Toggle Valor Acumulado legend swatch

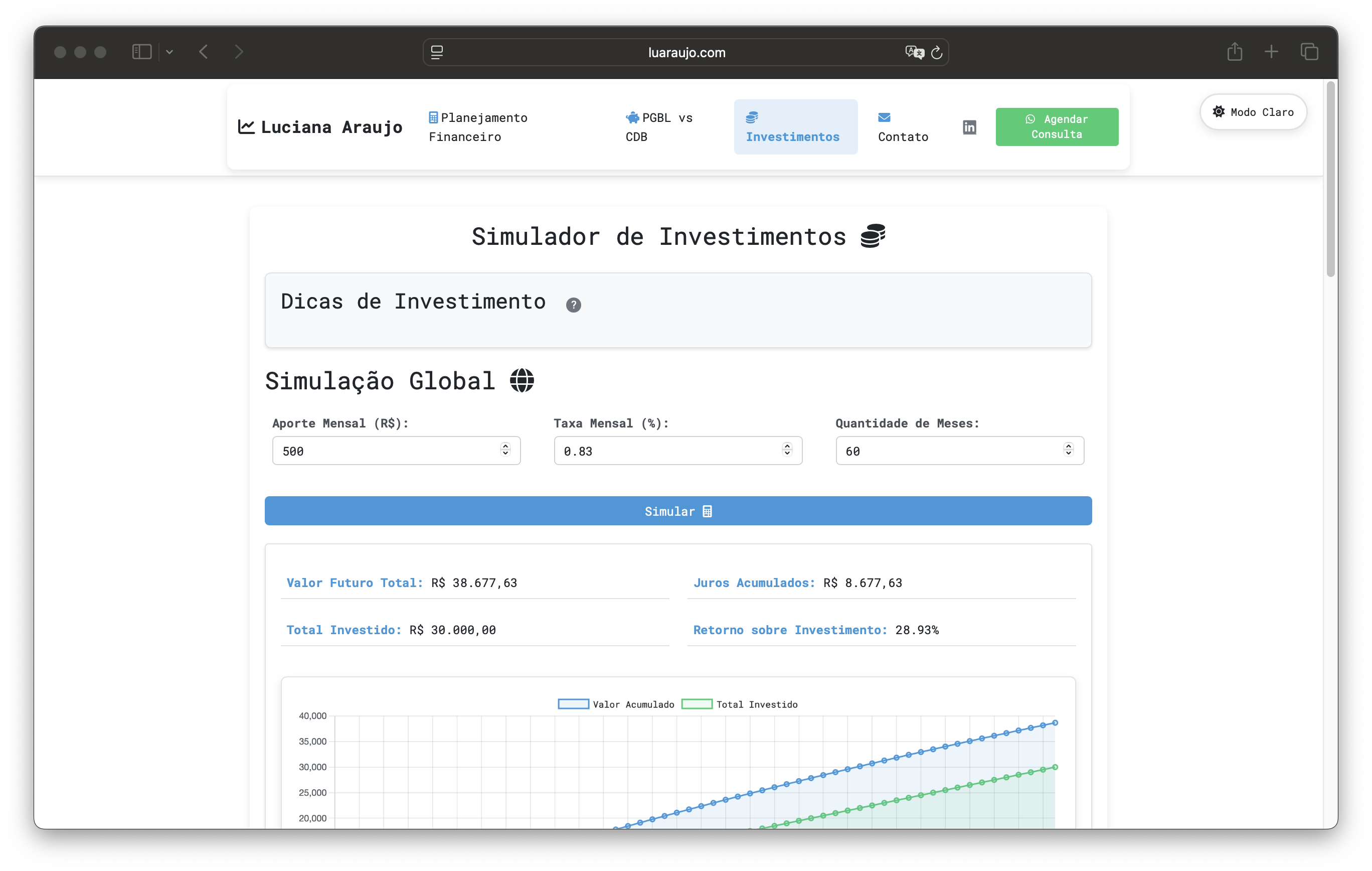click(x=573, y=704)
